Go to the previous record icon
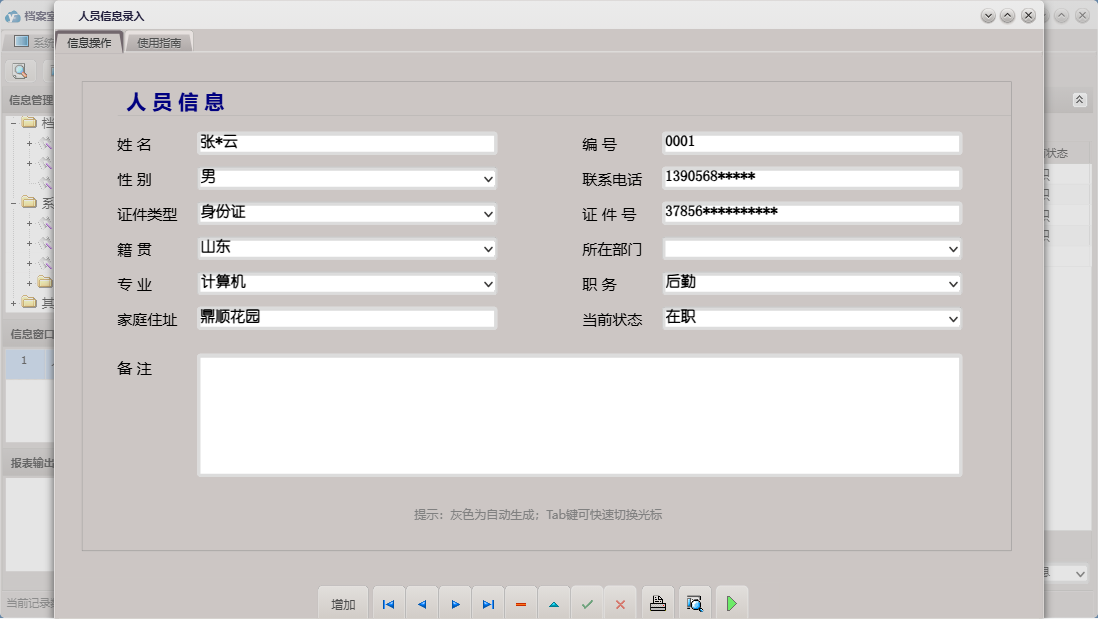The height and width of the screenshot is (625, 1098). point(421,603)
